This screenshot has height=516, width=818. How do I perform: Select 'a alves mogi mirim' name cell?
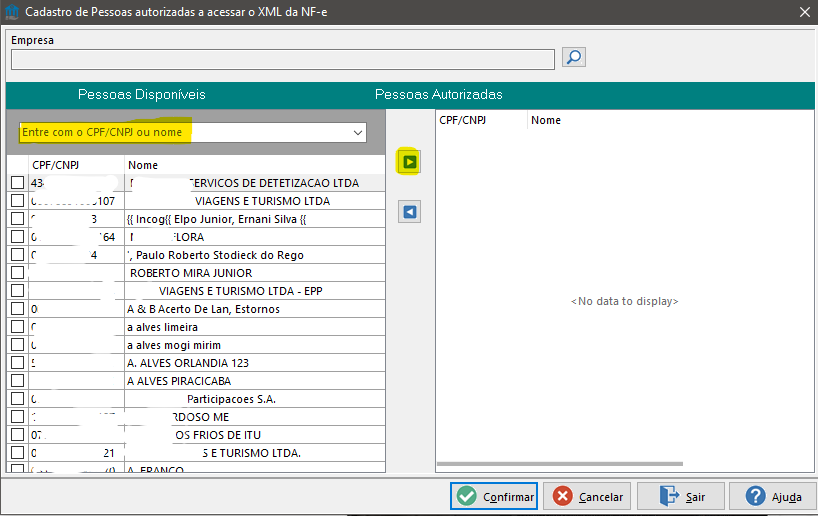pos(255,345)
